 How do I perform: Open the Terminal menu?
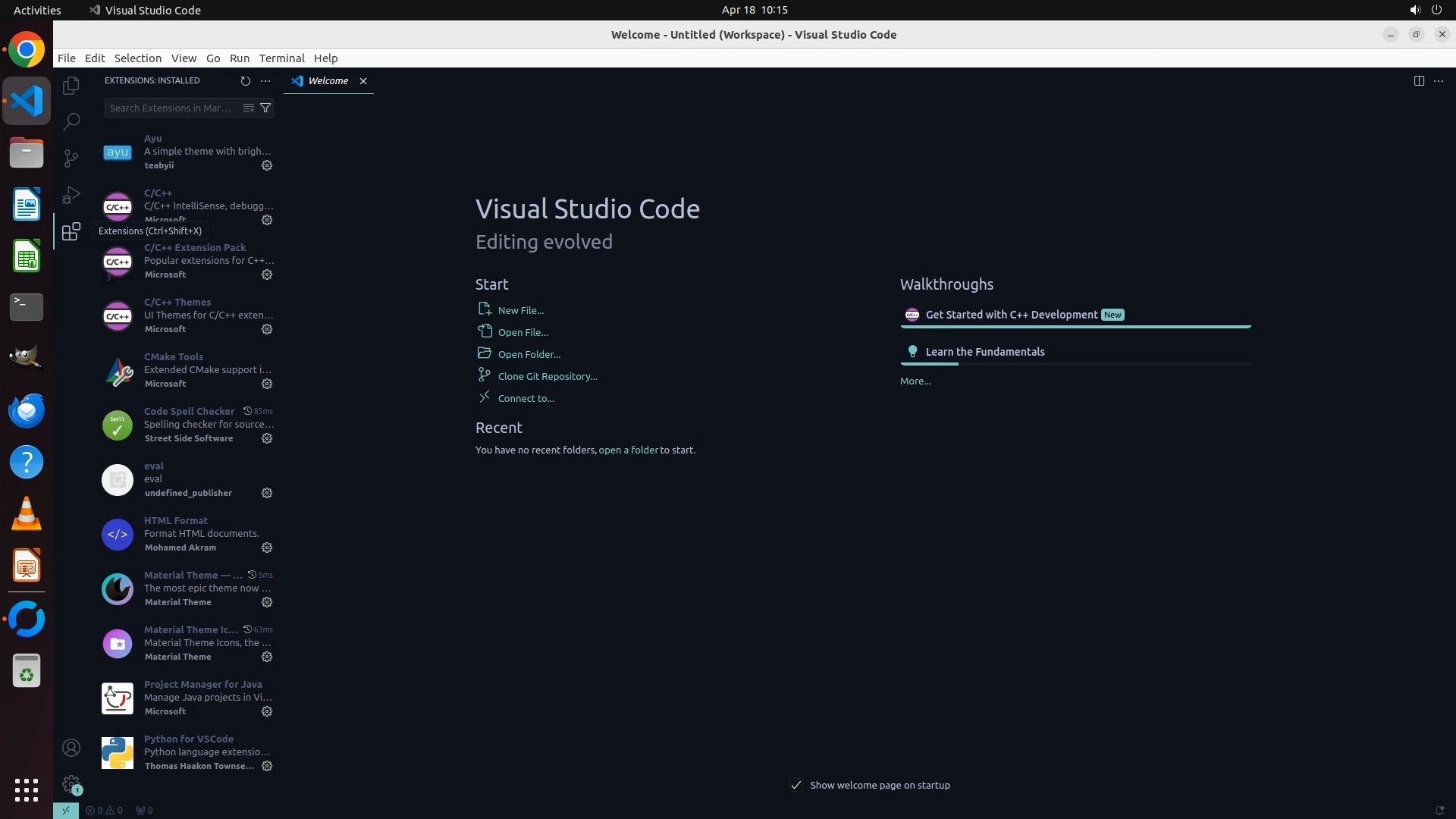(x=281, y=58)
